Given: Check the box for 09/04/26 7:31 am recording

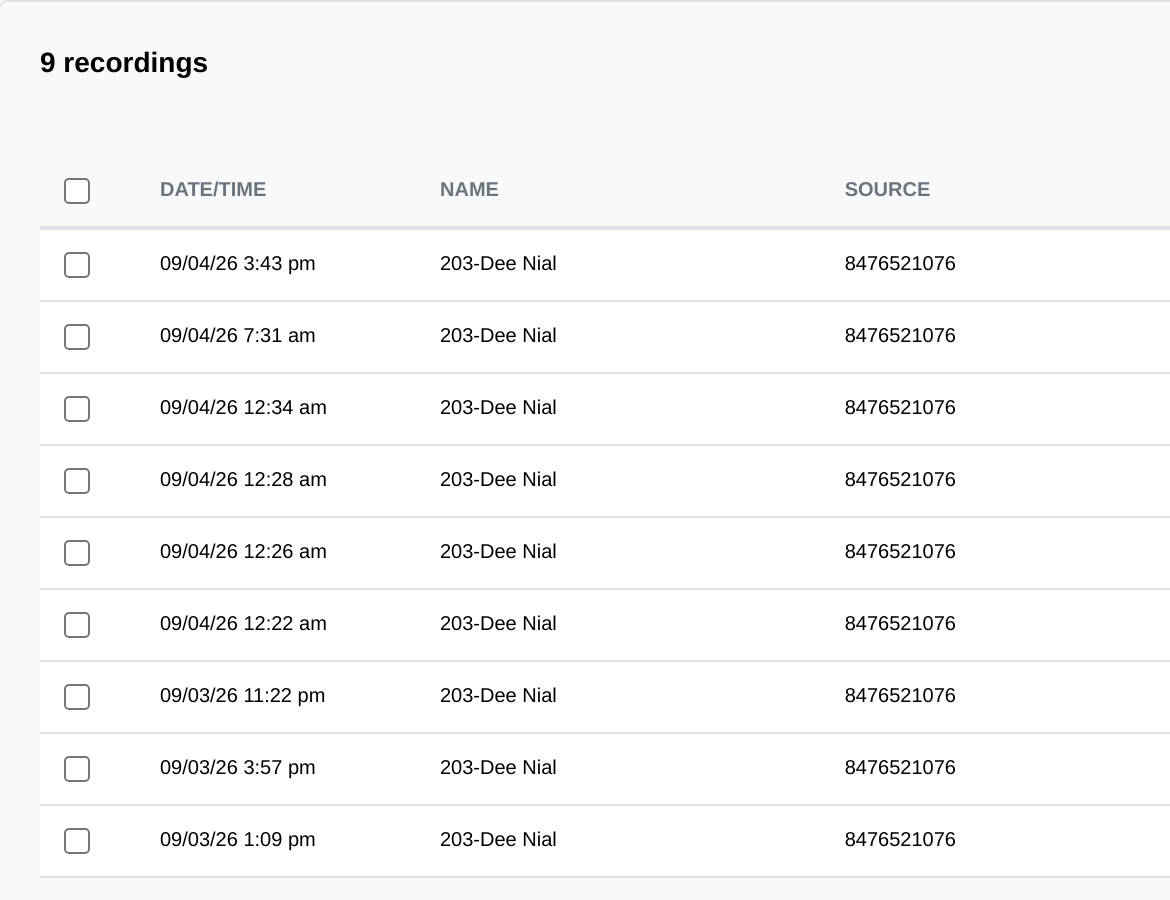Looking at the screenshot, I should pos(77,337).
